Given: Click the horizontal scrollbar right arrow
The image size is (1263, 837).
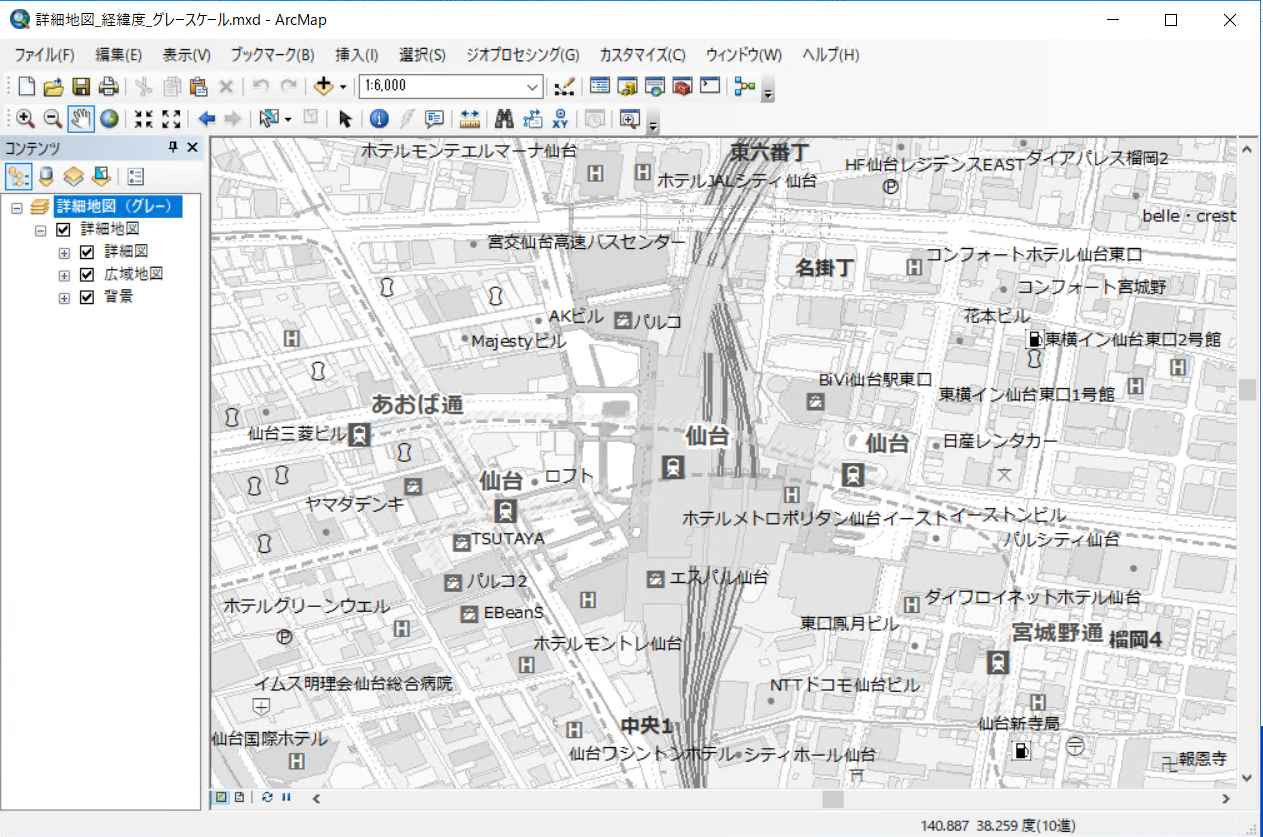Looking at the screenshot, I should 1227,798.
